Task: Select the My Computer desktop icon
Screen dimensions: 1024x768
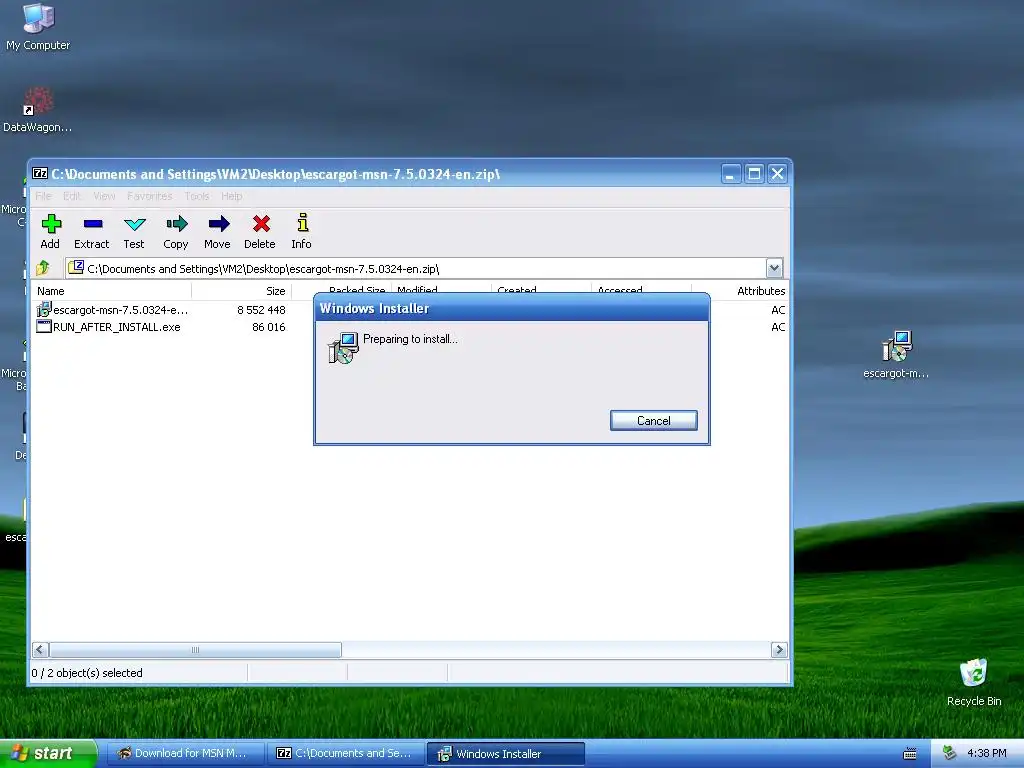Action: 38,27
